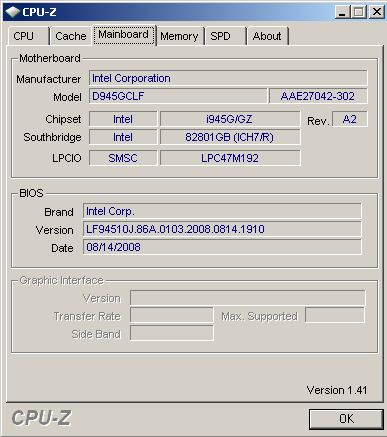Click the BIOS Date field 08/14/2008

tap(222, 247)
